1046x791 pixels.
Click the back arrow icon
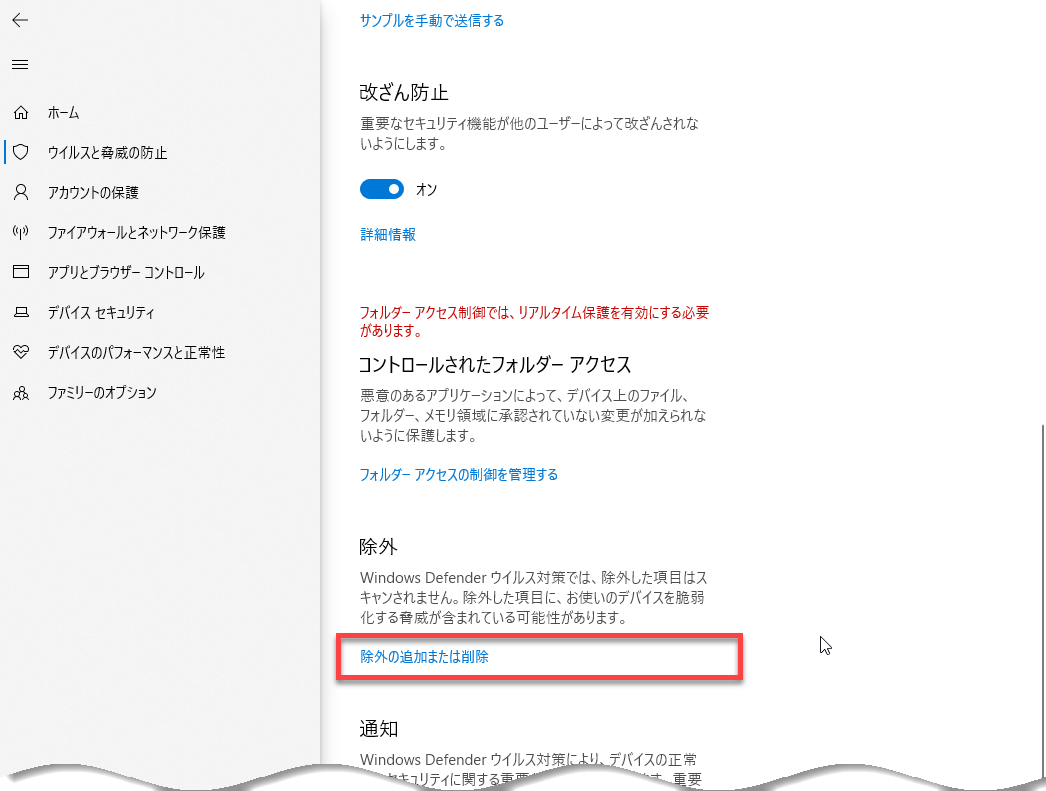pos(20,20)
